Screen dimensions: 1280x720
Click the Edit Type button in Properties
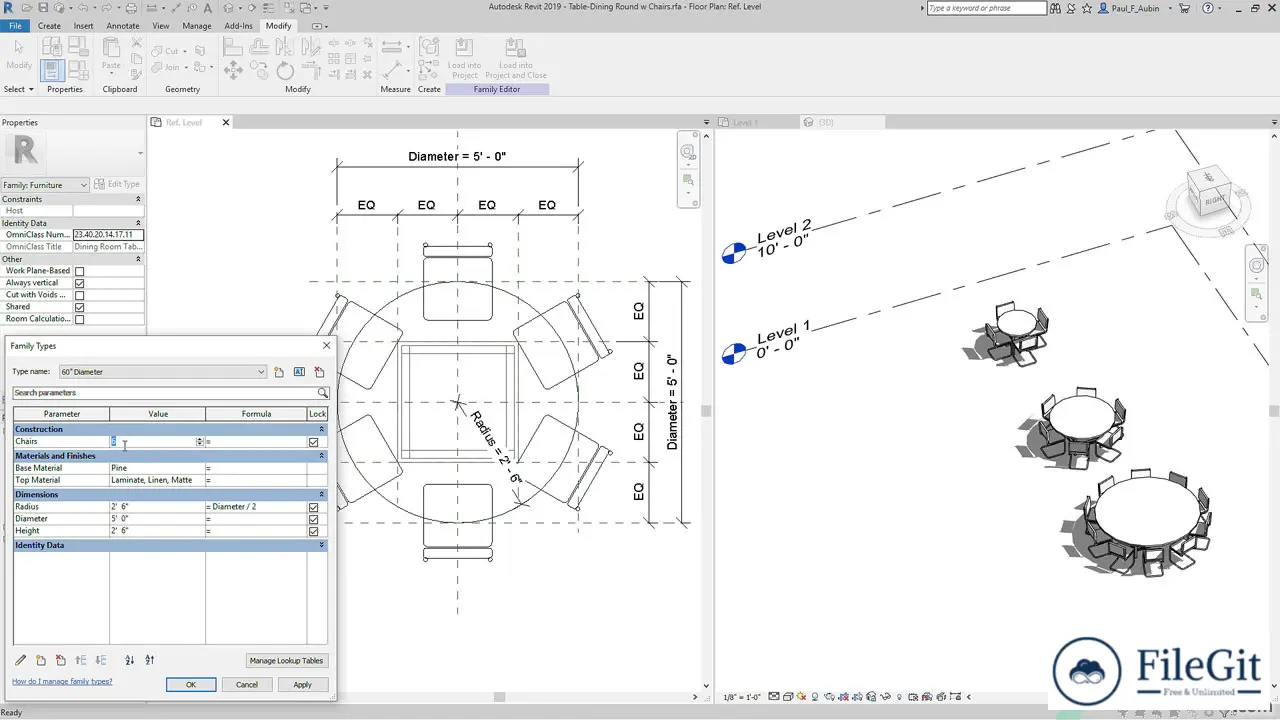pos(118,184)
